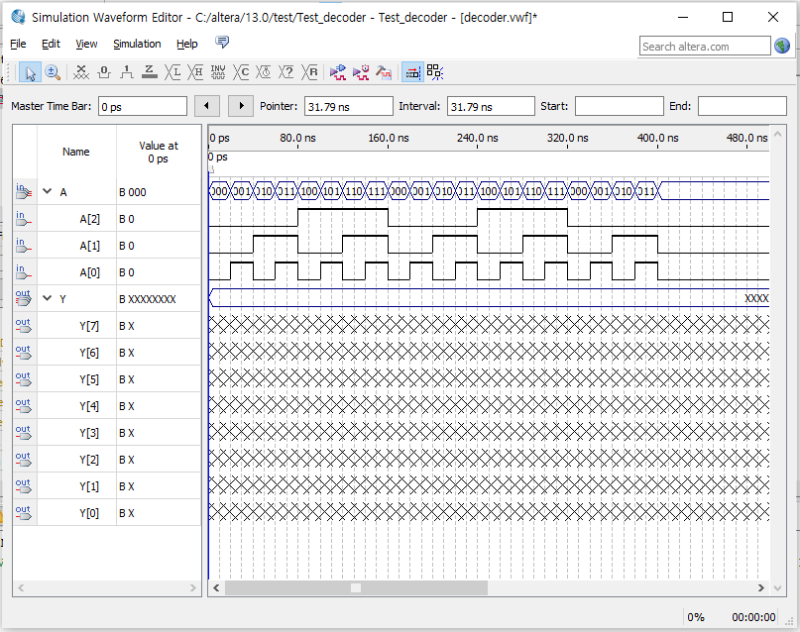Open the Simulation menu
Viewport: 800px width, 632px height.
(136, 44)
